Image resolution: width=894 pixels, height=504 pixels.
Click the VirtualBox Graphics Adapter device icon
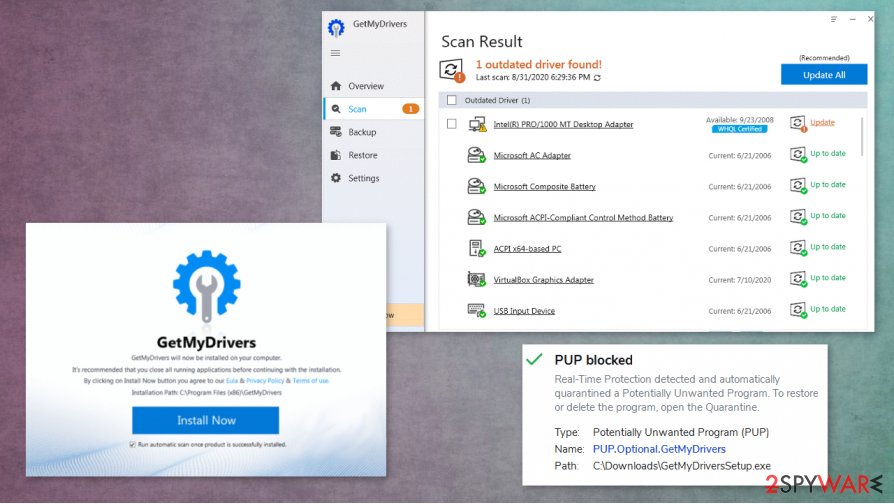[476, 279]
